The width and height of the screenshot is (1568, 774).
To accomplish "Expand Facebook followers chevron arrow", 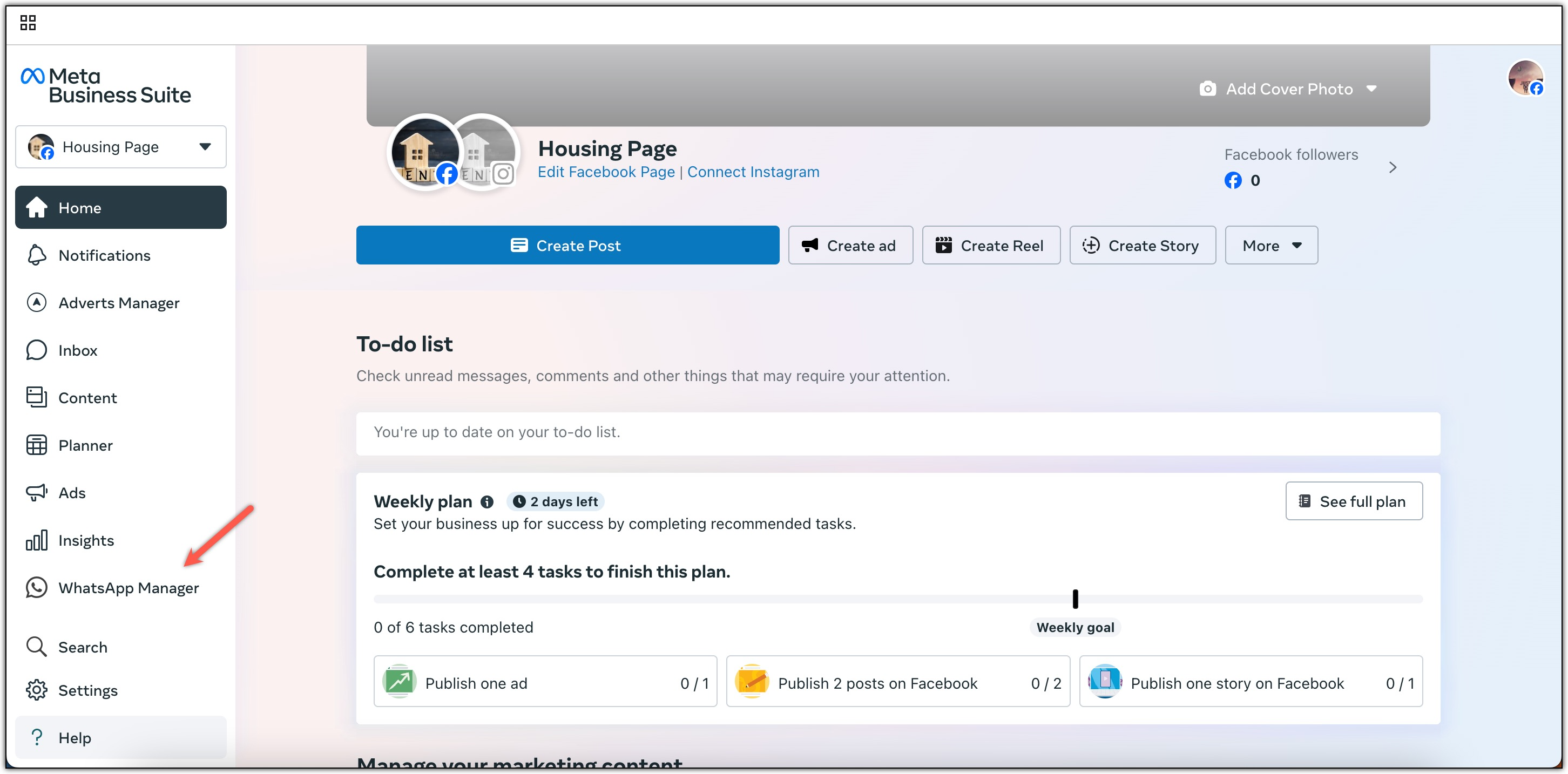I will [x=1393, y=167].
